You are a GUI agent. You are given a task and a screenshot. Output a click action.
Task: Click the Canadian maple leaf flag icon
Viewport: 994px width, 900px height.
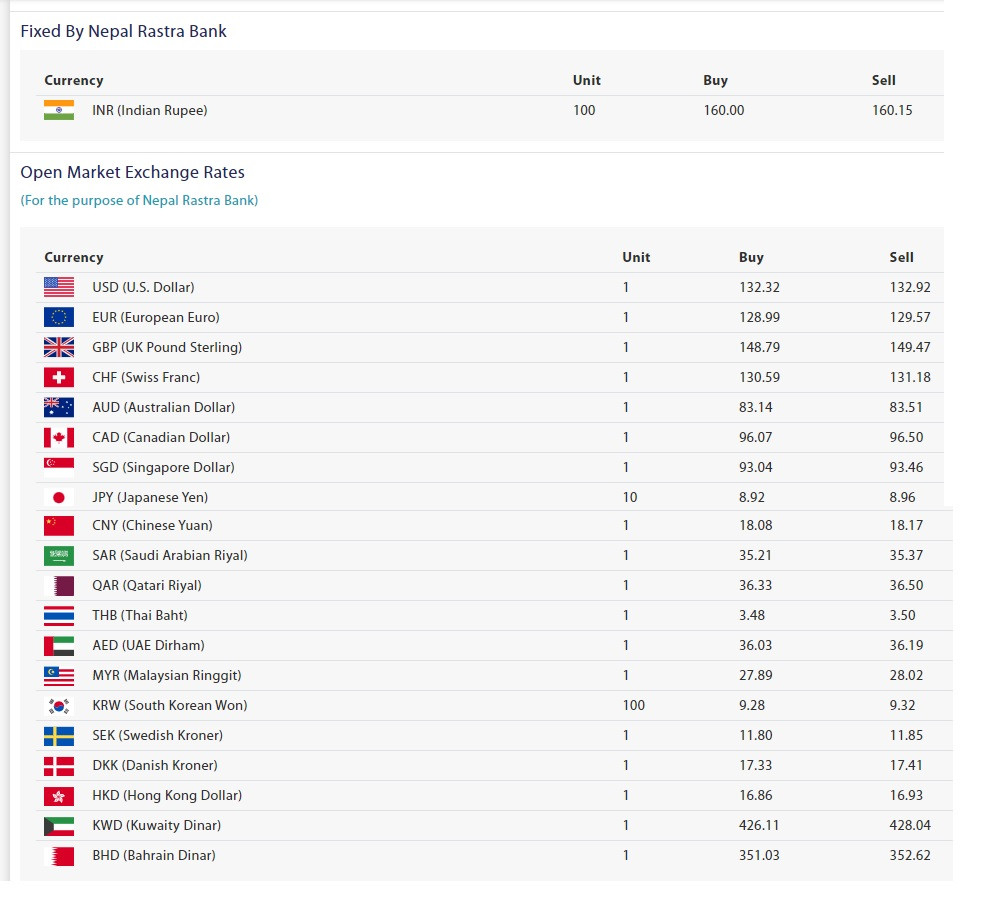(59, 437)
